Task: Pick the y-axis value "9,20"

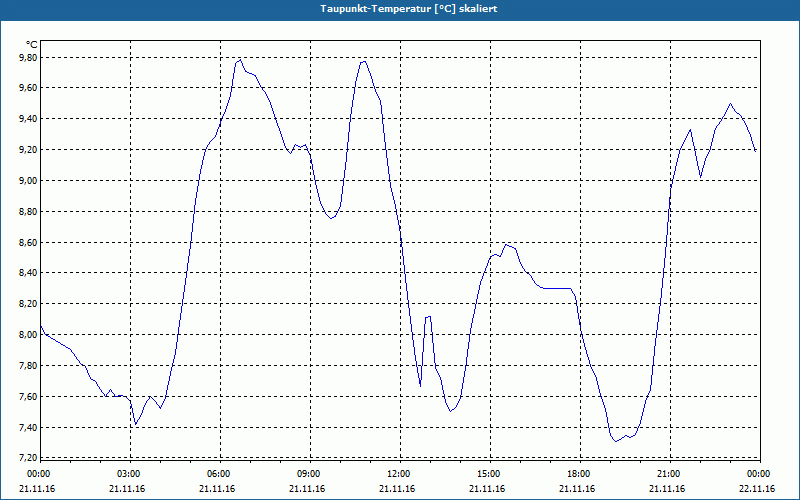Action: point(28,150)
